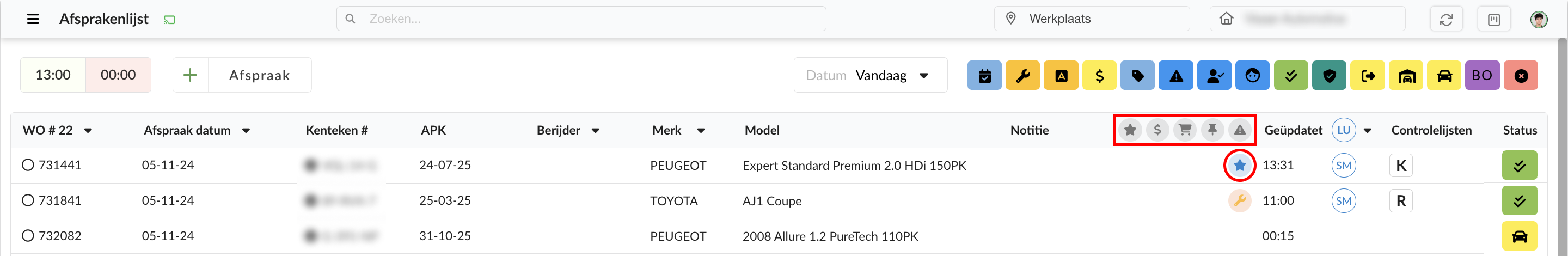1568x256 pixels.
Task: Click the purple BO status swatch
Action: point(1482,76)
